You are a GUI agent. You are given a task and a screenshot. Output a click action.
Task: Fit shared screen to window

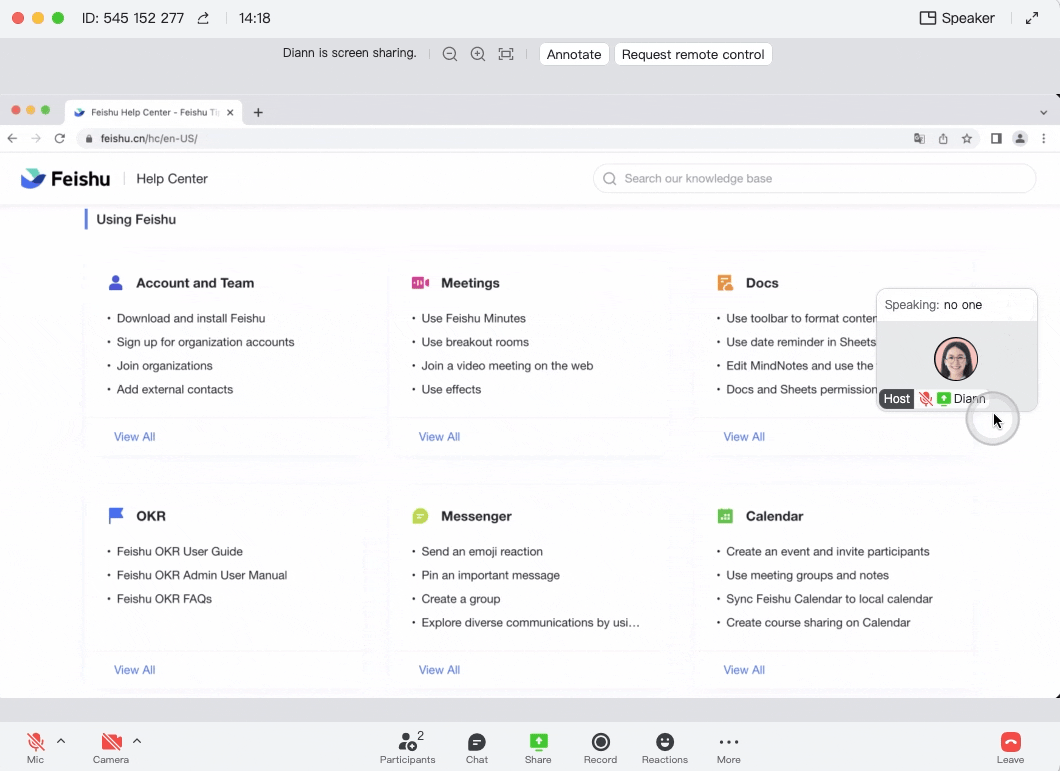tap(506, 54)
